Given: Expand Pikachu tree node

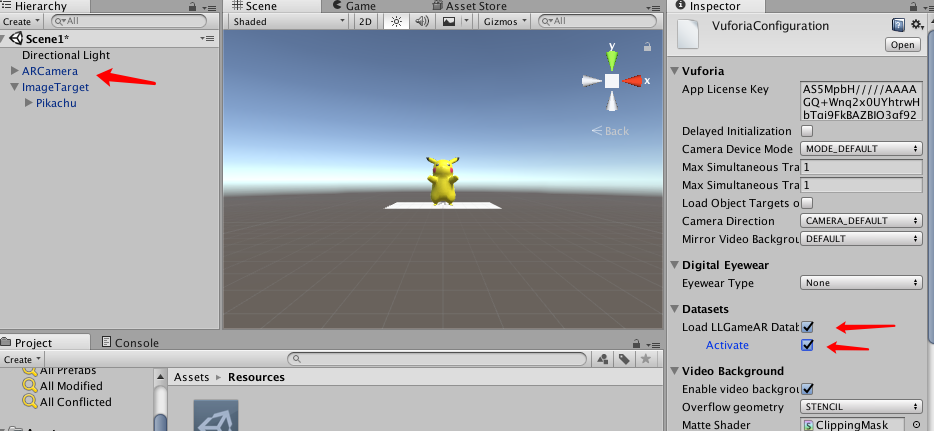Looking at the screenshot, I should [29, 103].
